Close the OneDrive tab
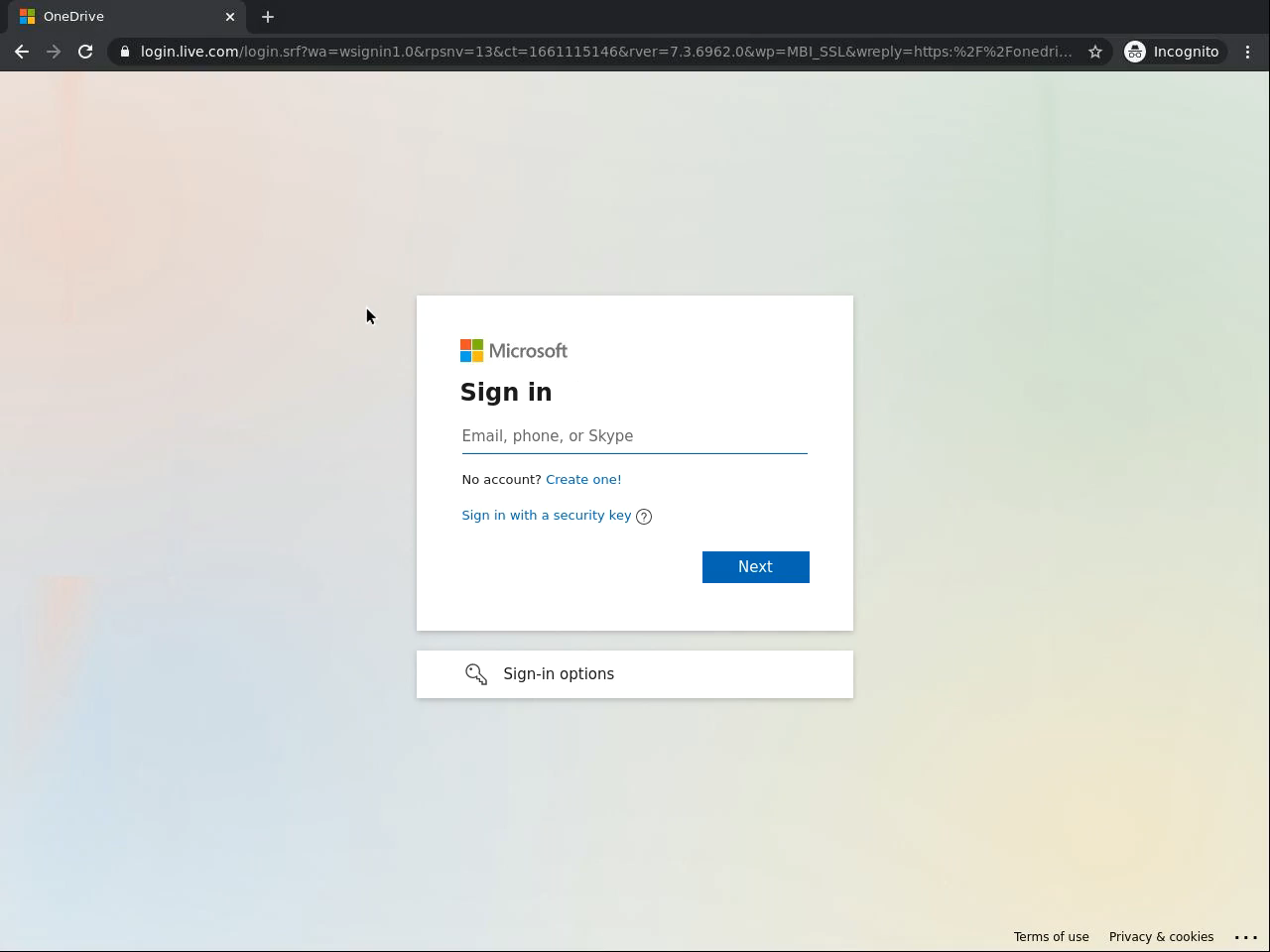1270x952 pixels. tap(230, 17)
